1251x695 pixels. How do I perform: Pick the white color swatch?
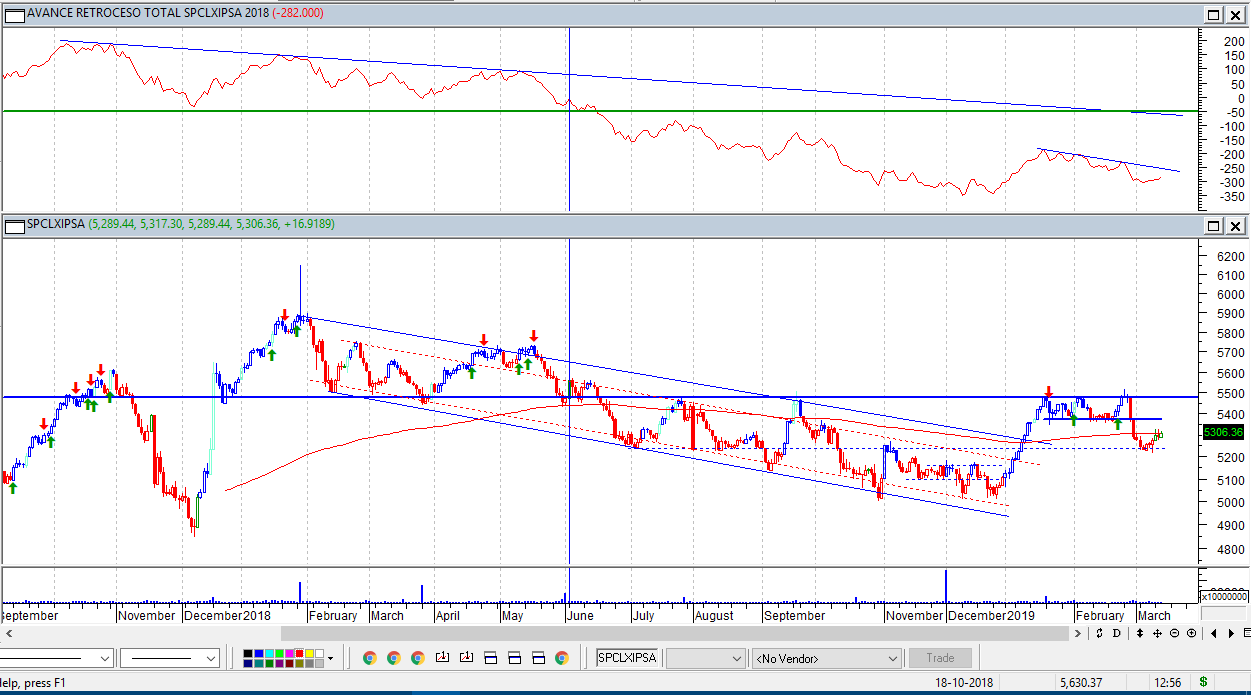coord(320,654)
